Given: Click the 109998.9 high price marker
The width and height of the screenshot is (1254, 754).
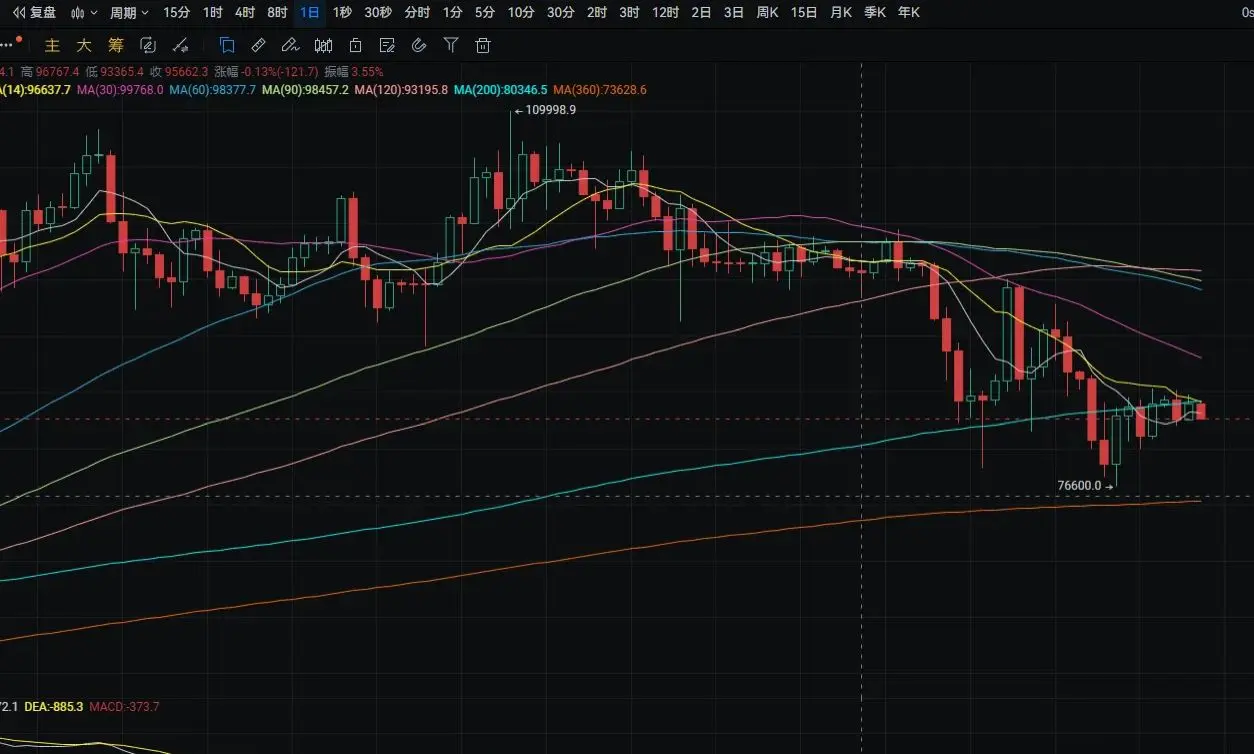Looking at the screenshot, I should point(550,110).
